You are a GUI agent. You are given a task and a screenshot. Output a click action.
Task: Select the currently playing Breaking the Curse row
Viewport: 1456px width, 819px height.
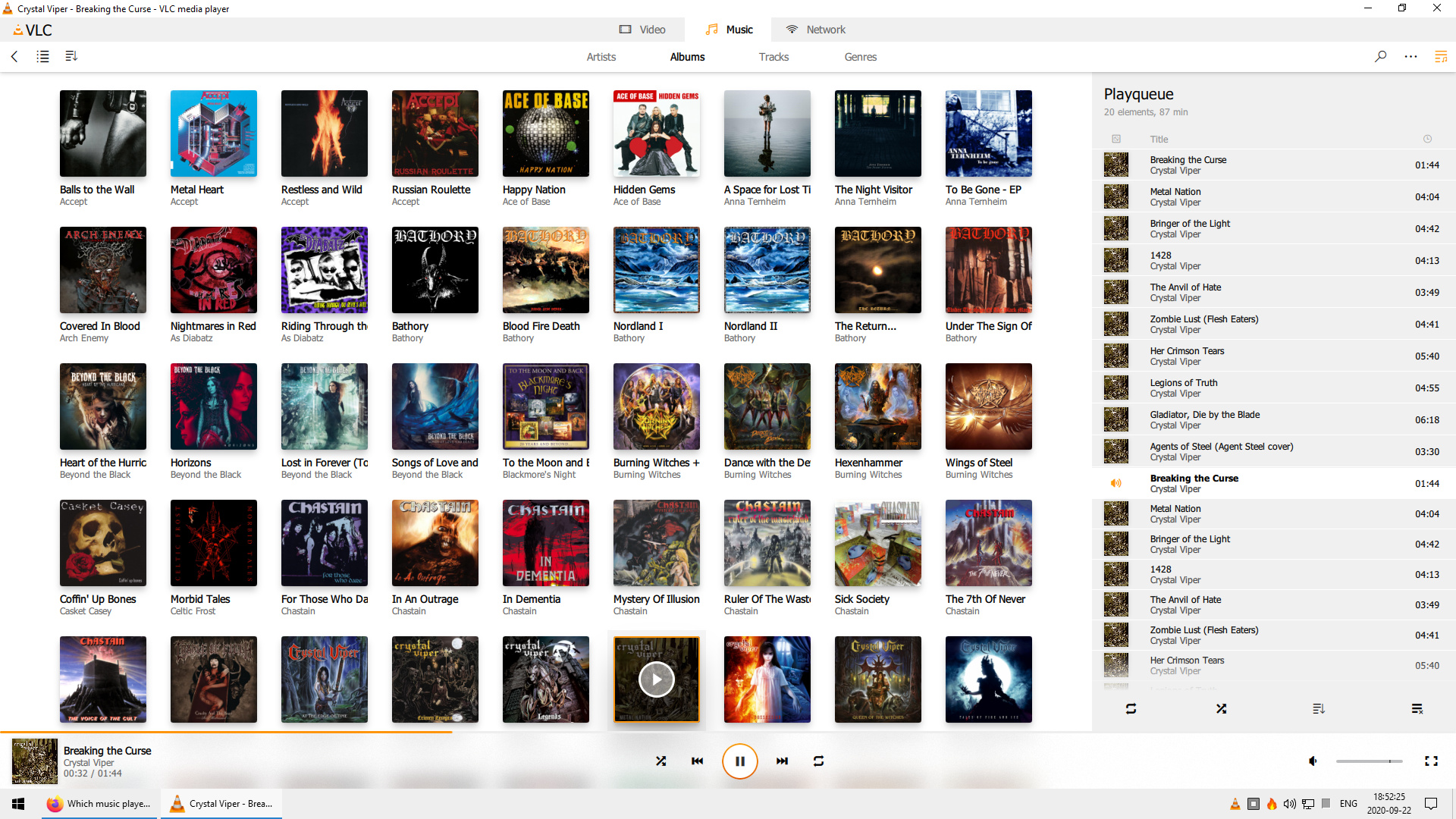pyautogui.click(x=1274, y=483)
